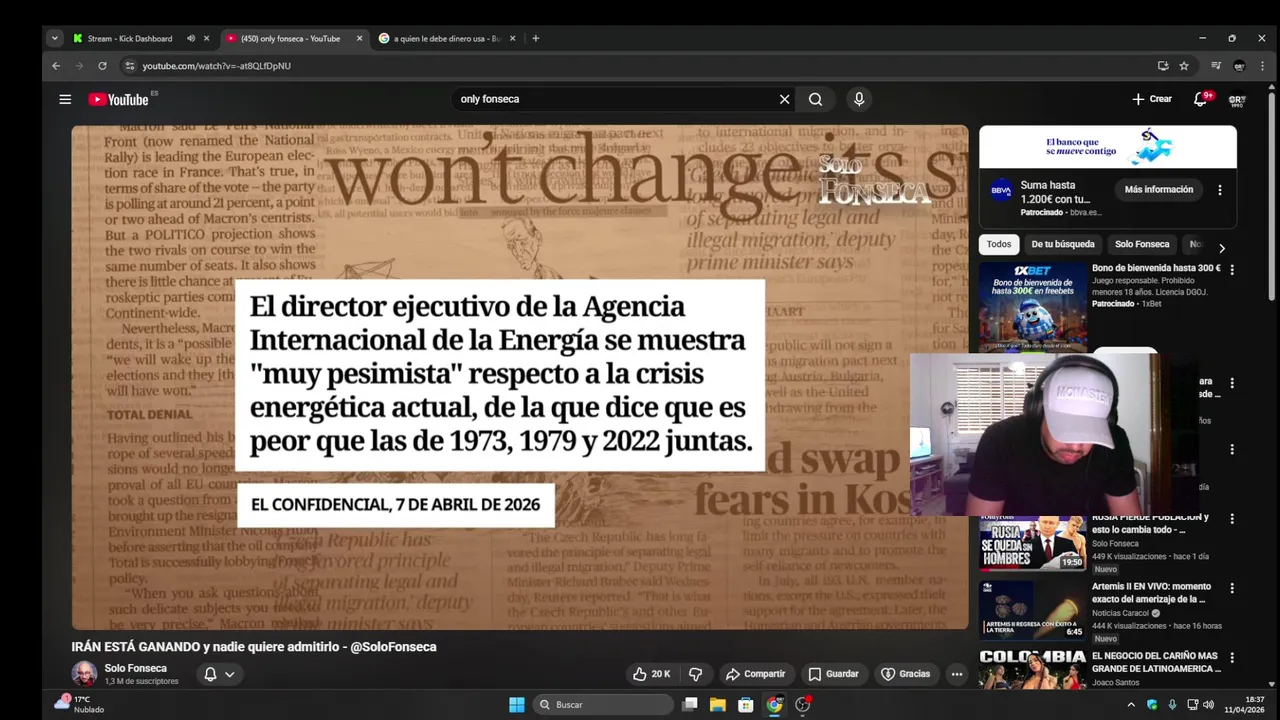Reload the YouTube page
The image size is (1280, 720).
tap(102, 66)
